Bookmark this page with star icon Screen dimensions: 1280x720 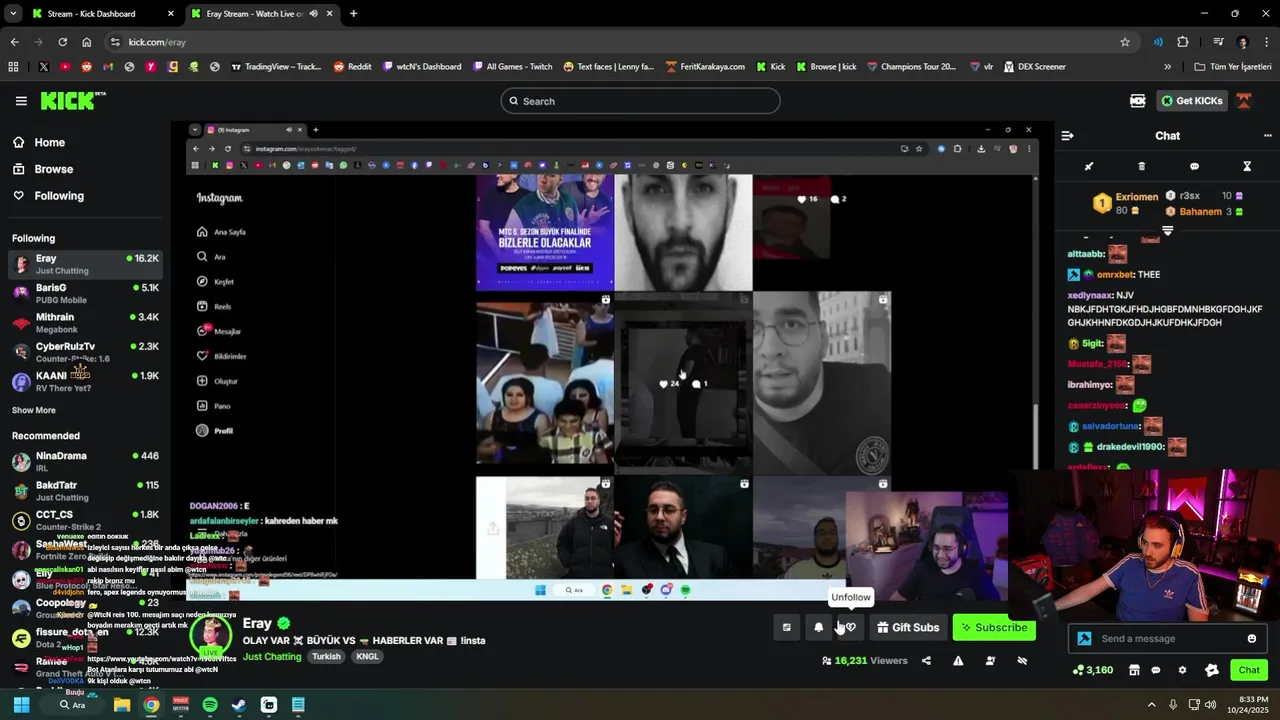pos(1125,42)
